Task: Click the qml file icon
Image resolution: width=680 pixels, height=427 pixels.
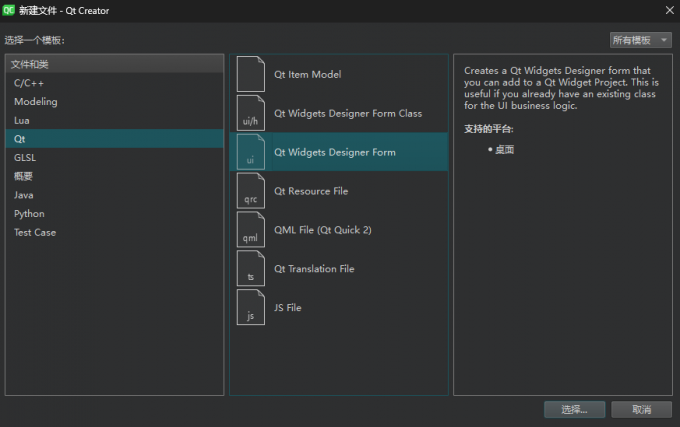Action: click(250, 230)
